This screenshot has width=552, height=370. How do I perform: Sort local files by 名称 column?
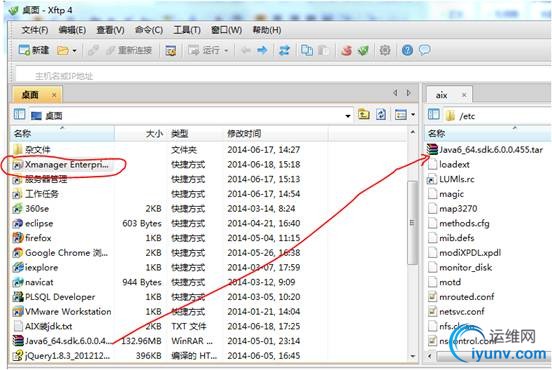[63, 134]
